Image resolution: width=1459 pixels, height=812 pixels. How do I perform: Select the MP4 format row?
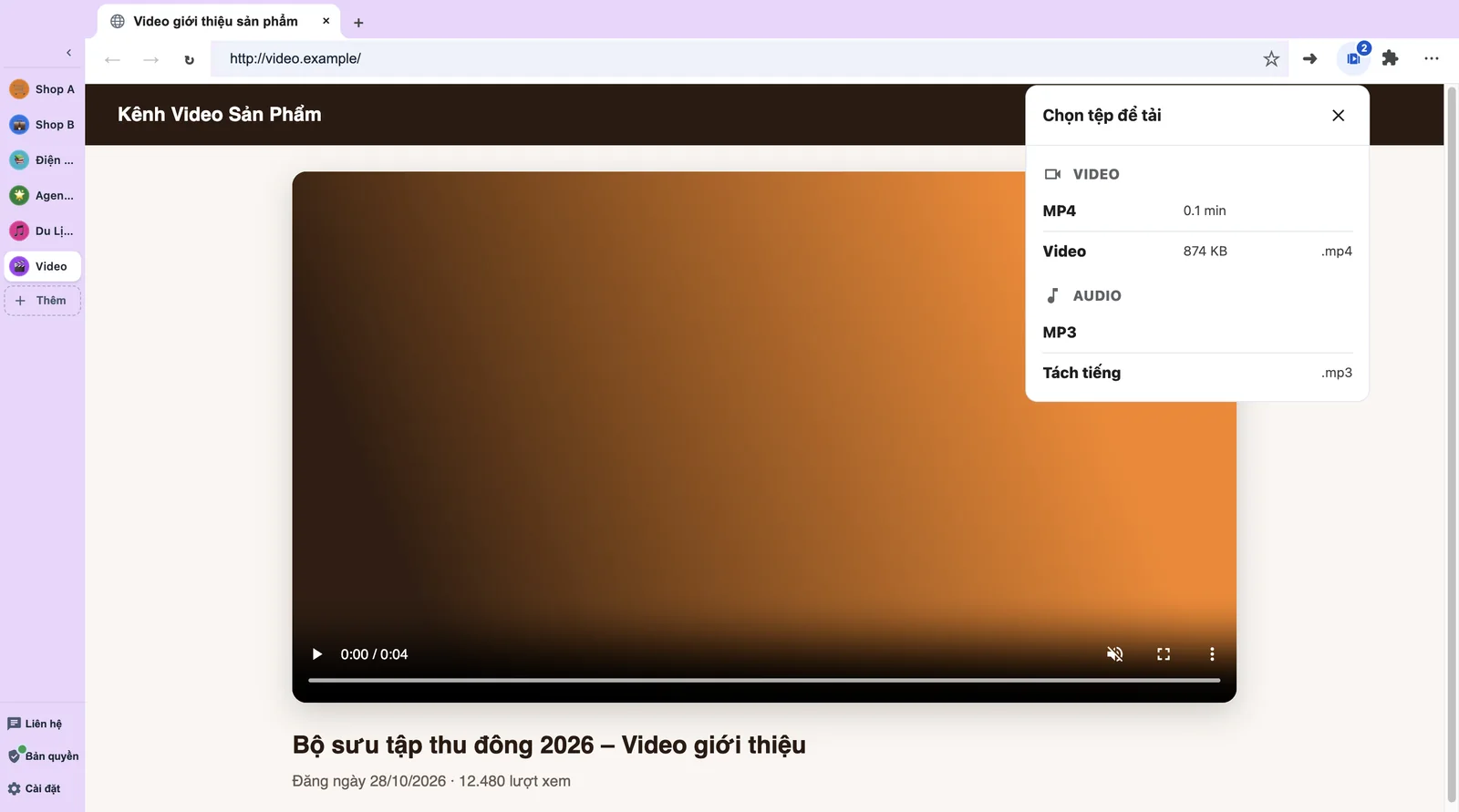click(1197, 211)
